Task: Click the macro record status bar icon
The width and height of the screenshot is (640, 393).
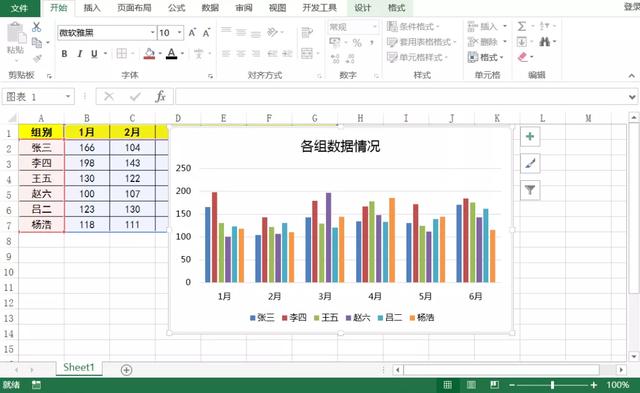Action: (36, 384)
